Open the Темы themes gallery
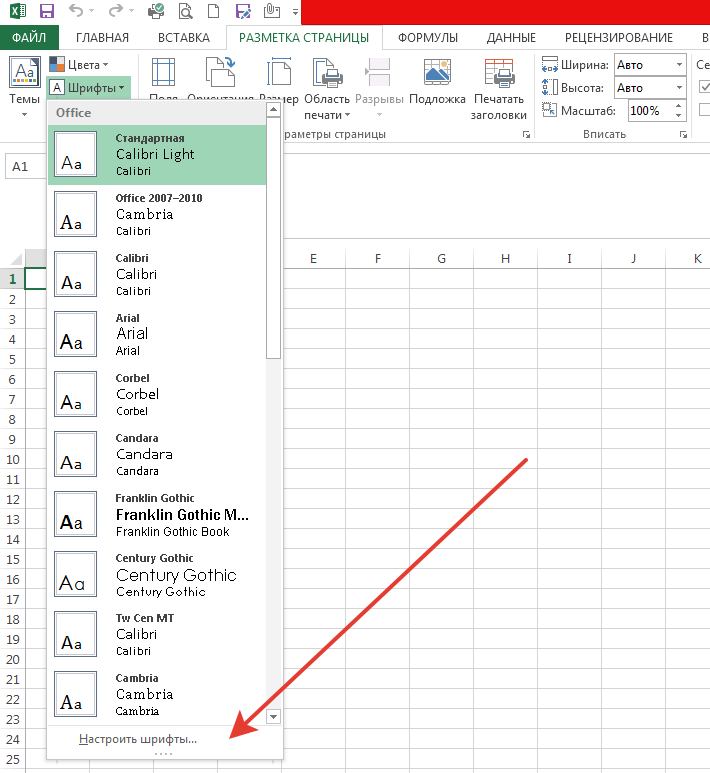 pyautogui.click(x=24, y=87)
